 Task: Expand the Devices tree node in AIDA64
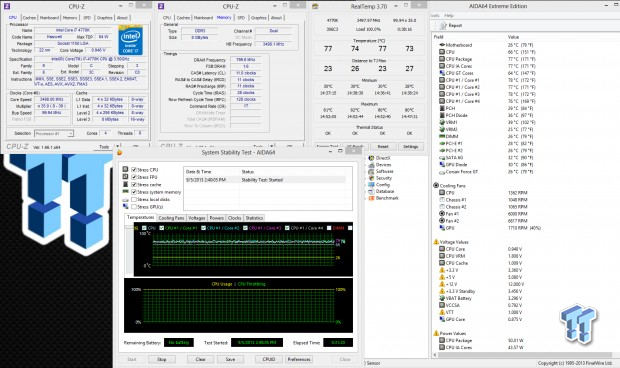pyautogui.click(x=365, y=165)
